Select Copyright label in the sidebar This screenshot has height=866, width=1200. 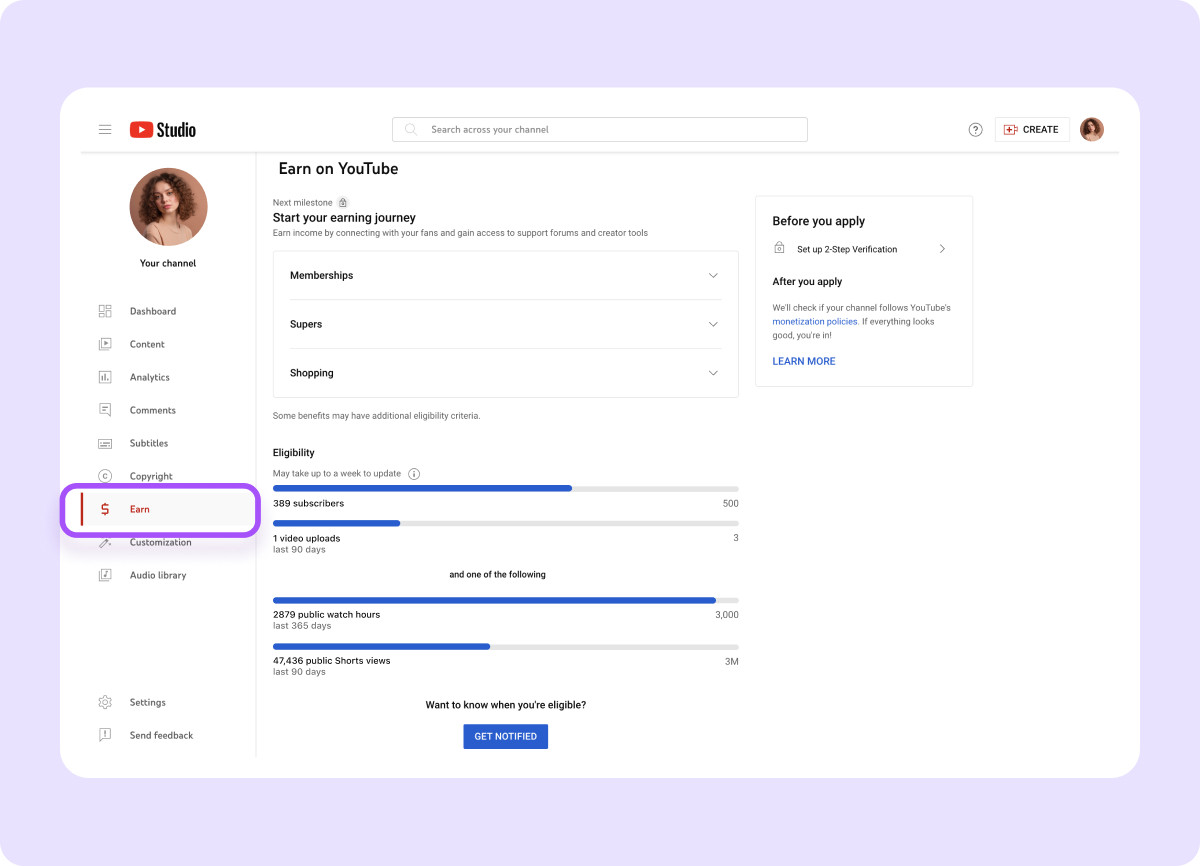click(151, 476)
